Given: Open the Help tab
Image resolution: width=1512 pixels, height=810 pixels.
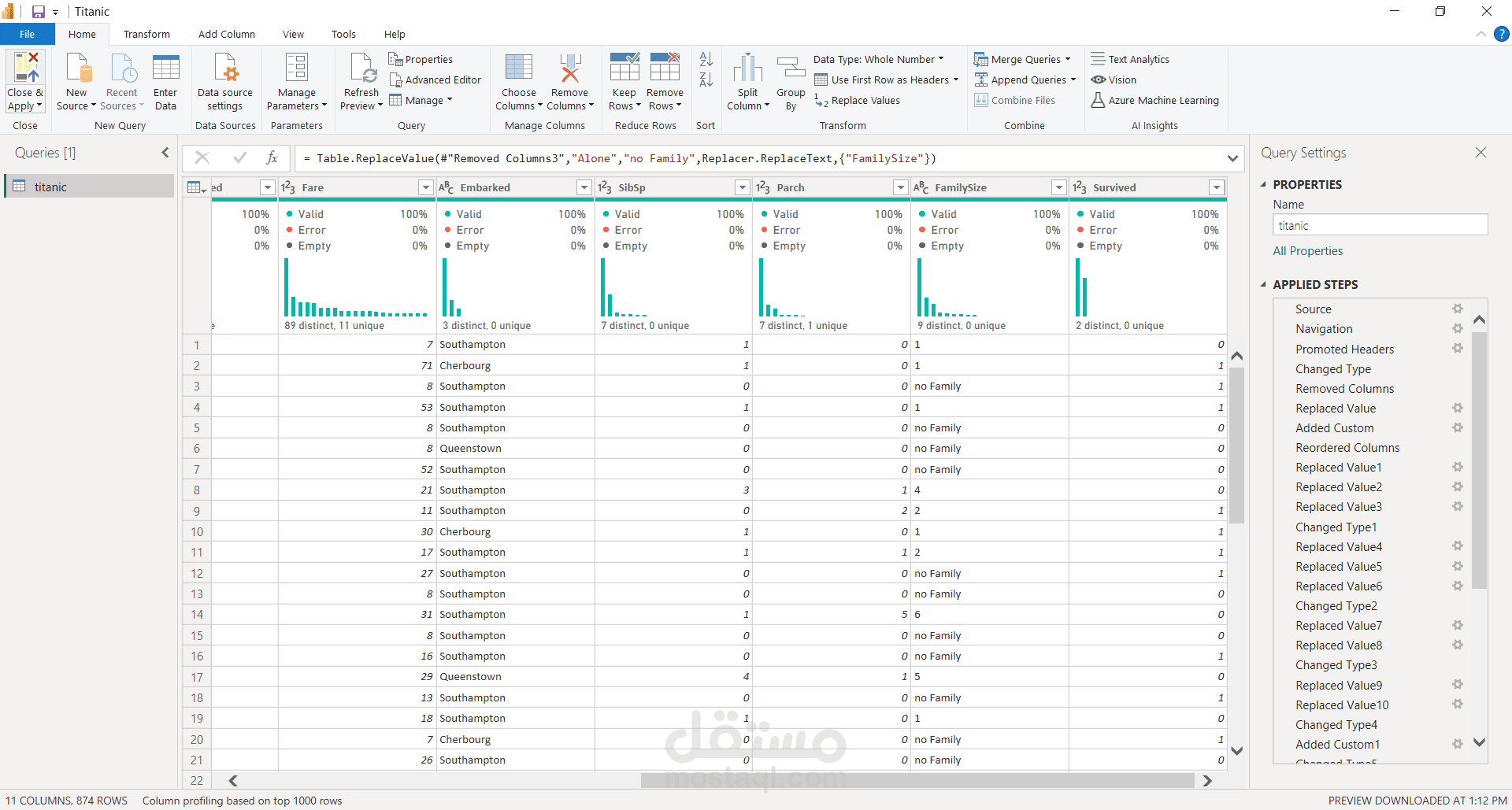Looking at the screenshot, I should pyautogui.click(x=395, y=34).
